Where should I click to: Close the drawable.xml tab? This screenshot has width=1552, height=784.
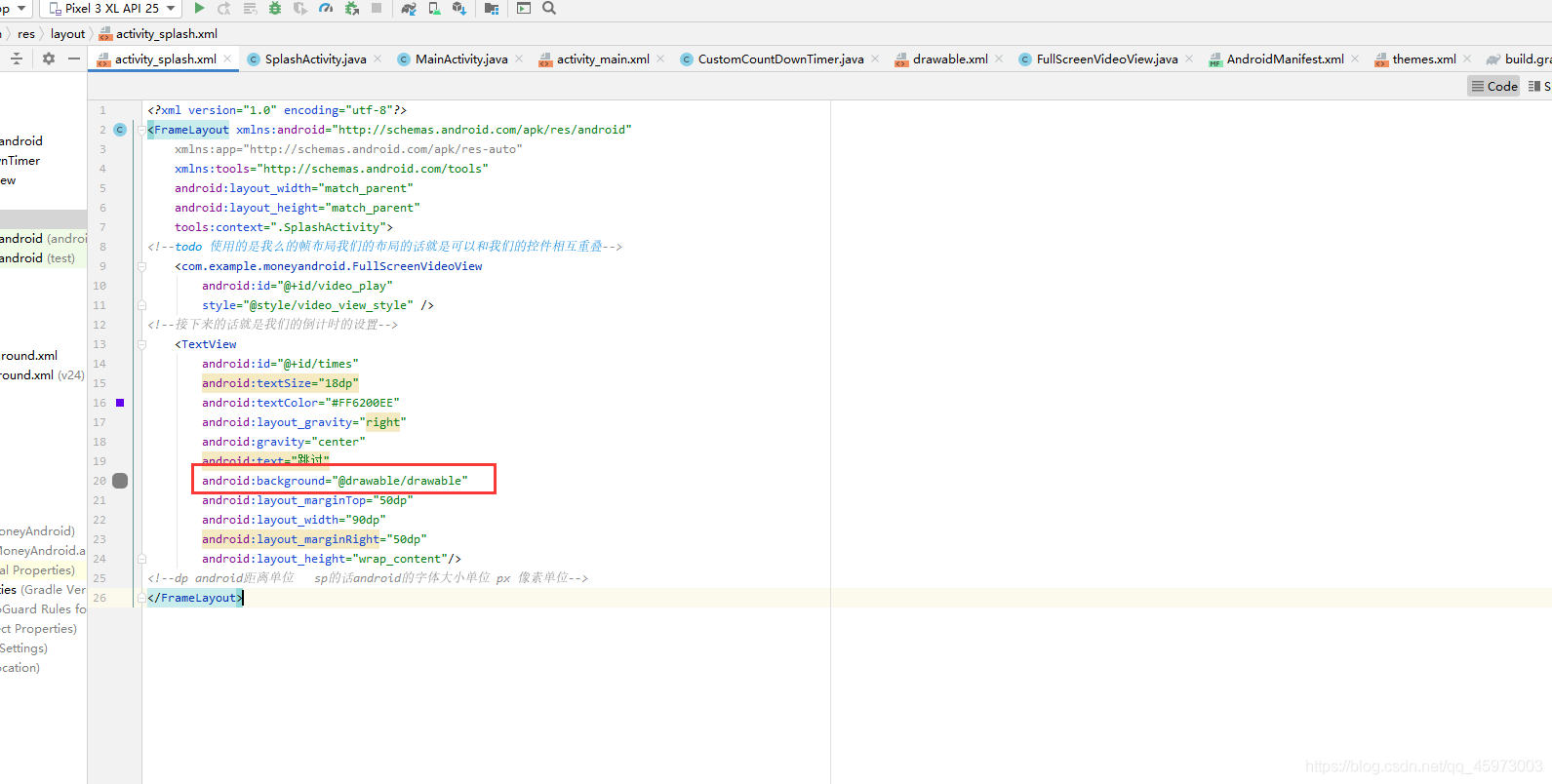point(999,59)
